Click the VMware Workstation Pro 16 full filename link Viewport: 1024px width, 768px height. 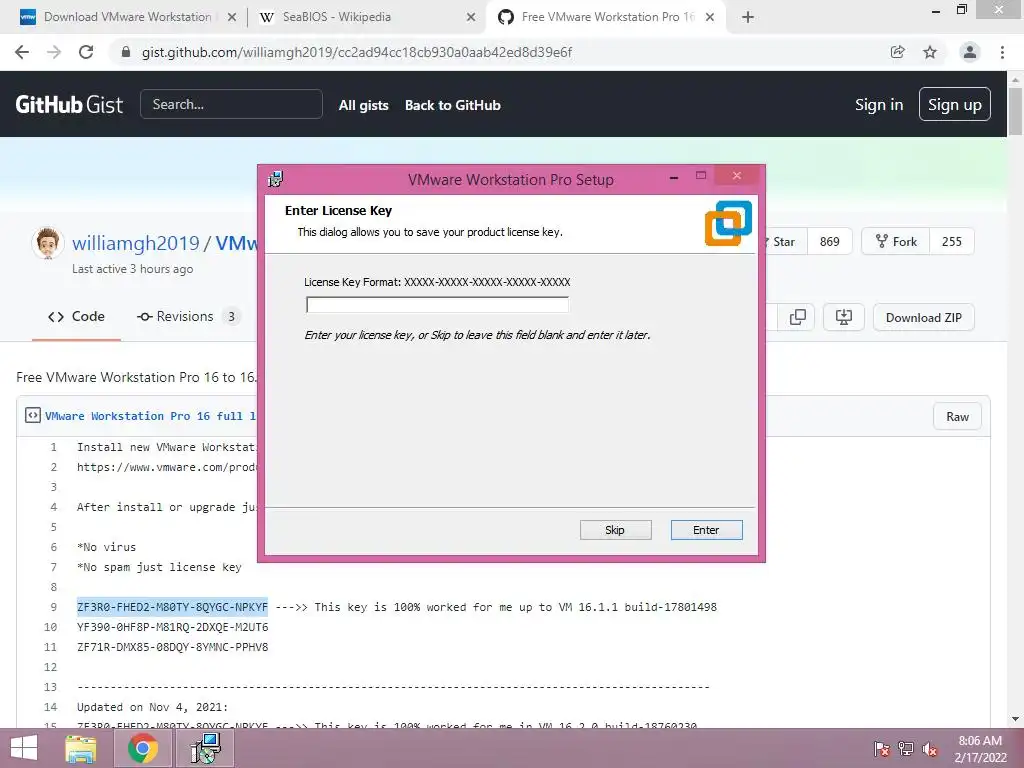(150, 416)
